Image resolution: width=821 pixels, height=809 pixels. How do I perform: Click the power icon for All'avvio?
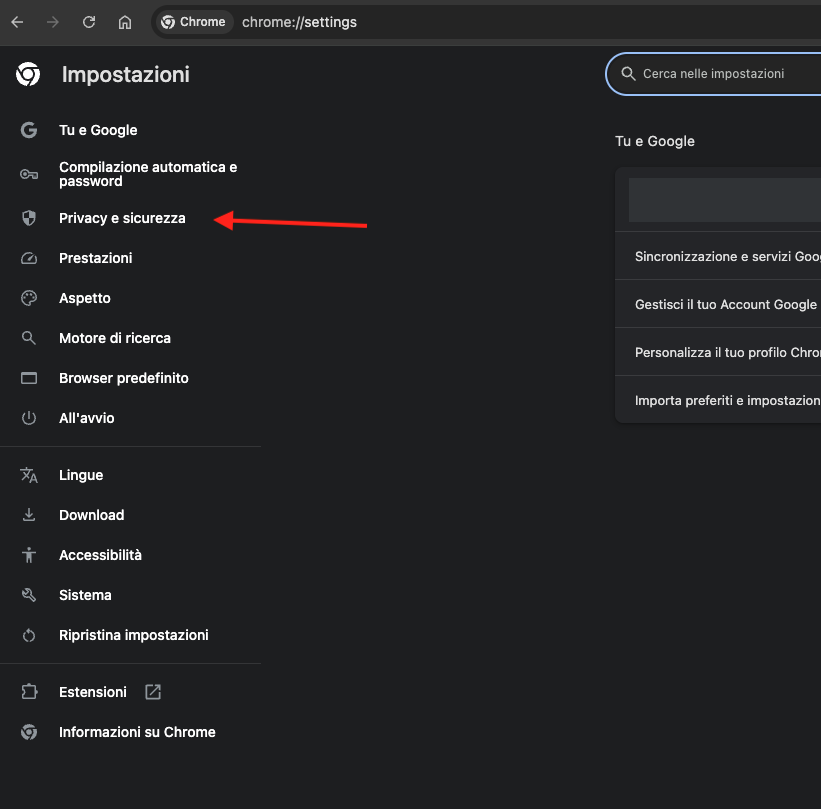[x=29, y=418]
